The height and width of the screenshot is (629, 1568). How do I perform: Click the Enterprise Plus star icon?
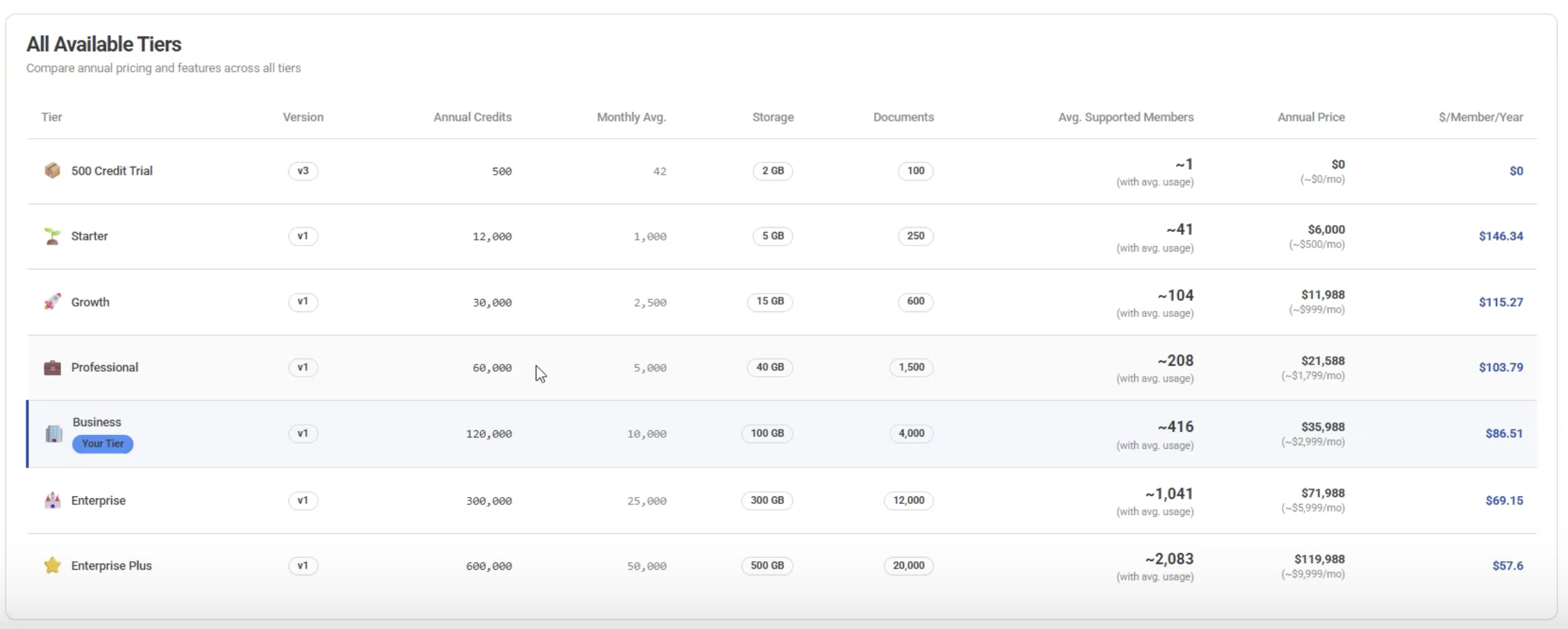(52, 565)
